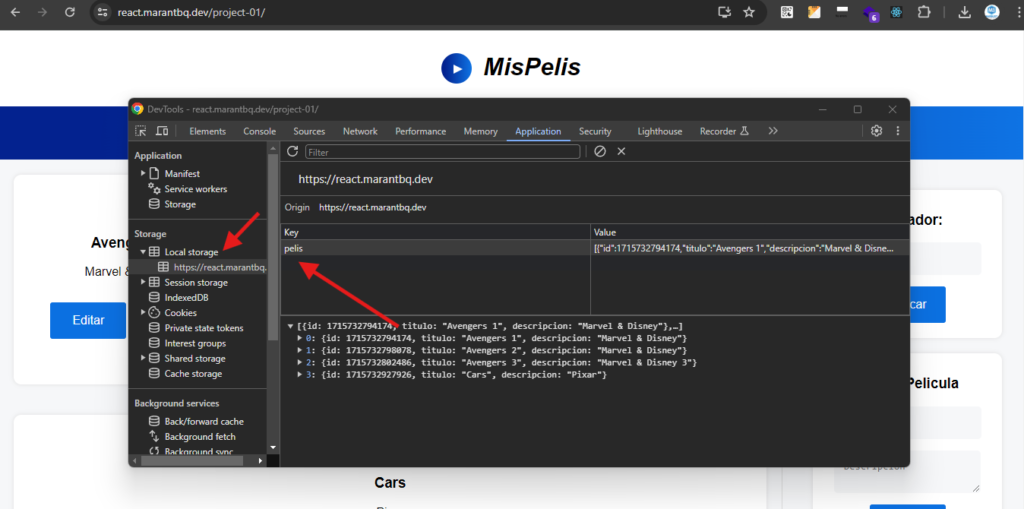This screenshot has height=509, width=1024.
Task: Expand the Cookies tree
Action: tap(143, 312)
